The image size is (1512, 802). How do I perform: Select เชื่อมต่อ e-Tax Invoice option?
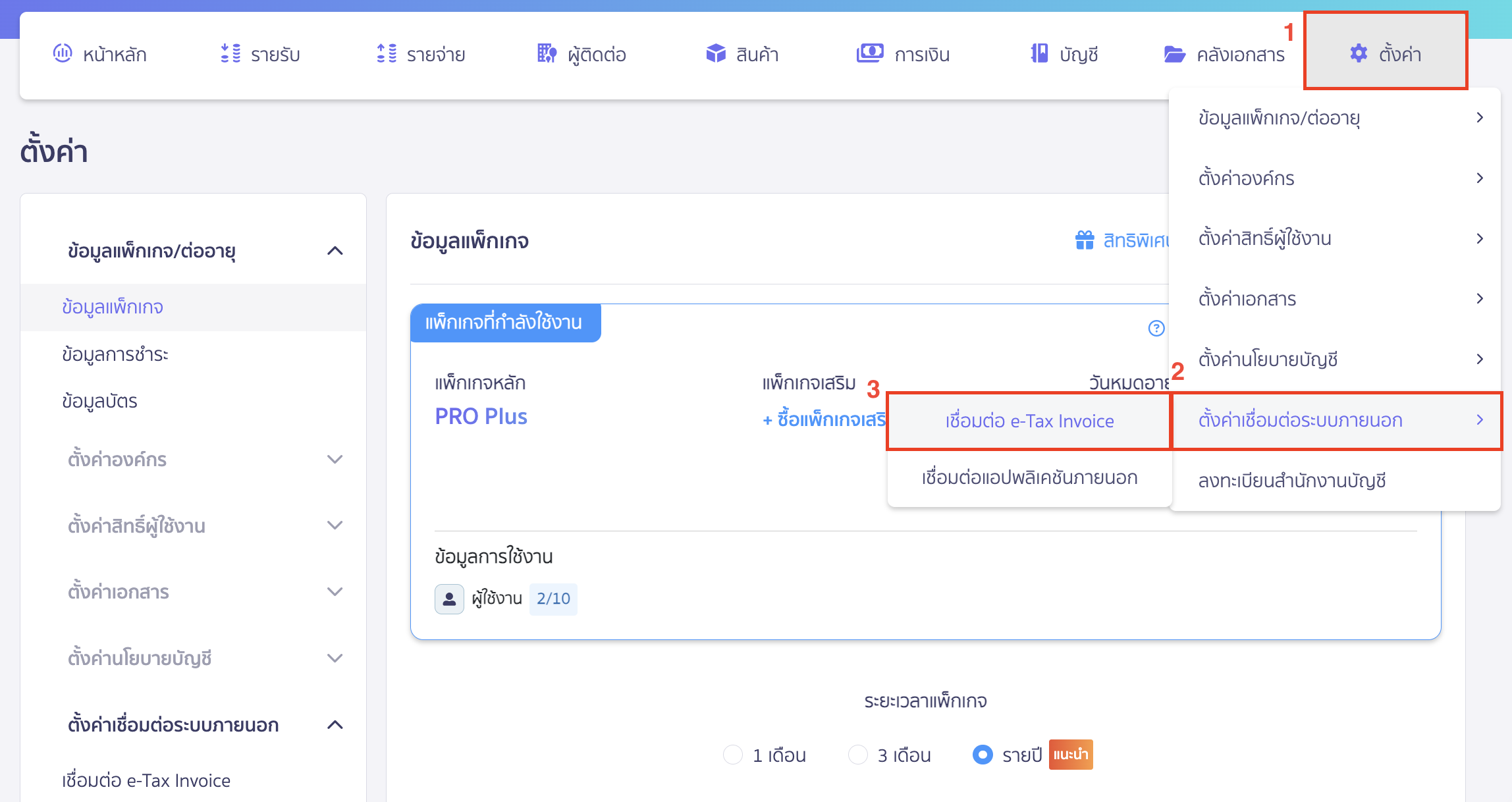[x=1029, y=421]
